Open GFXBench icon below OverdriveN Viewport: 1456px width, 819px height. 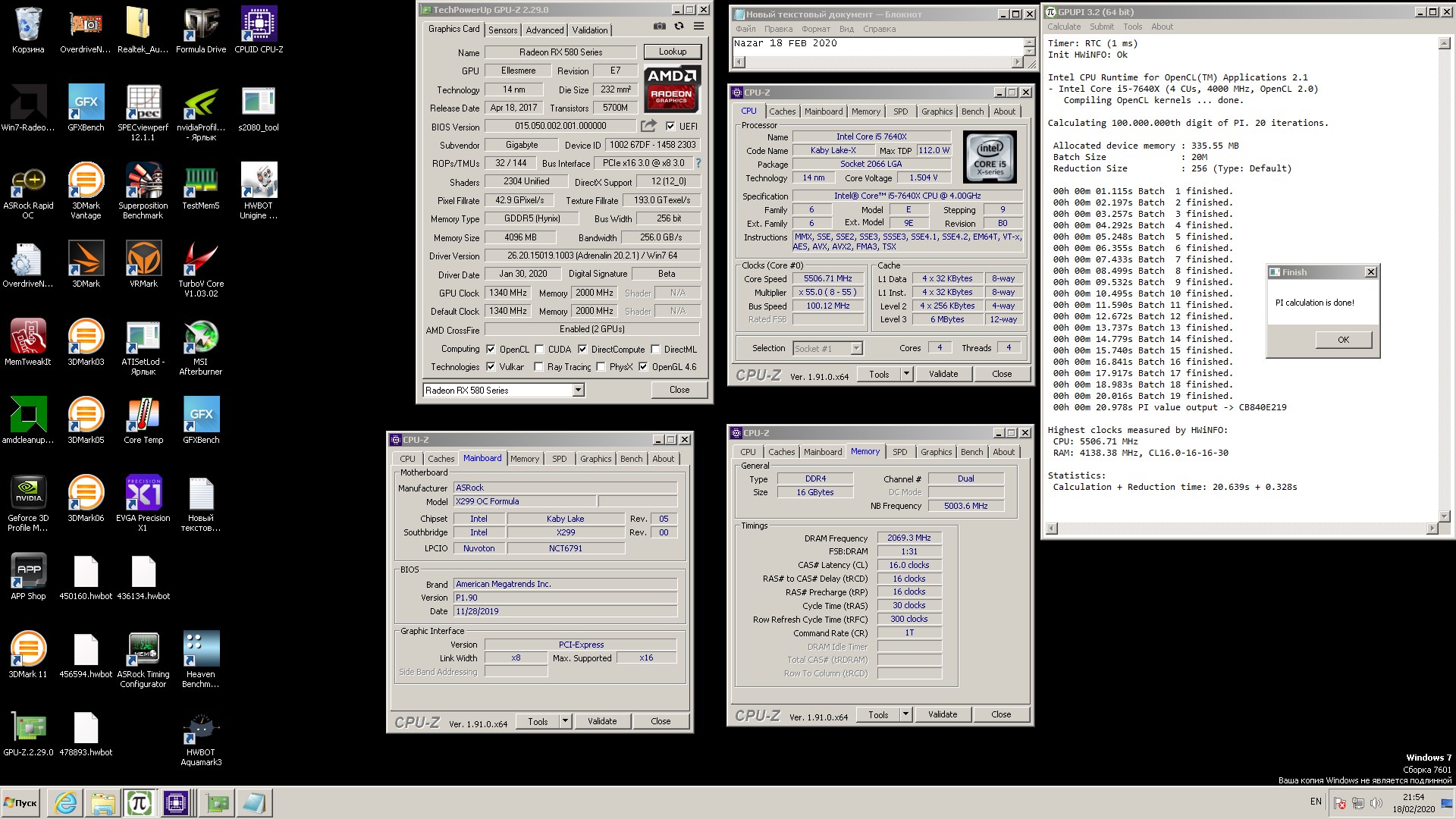point(86,108)
